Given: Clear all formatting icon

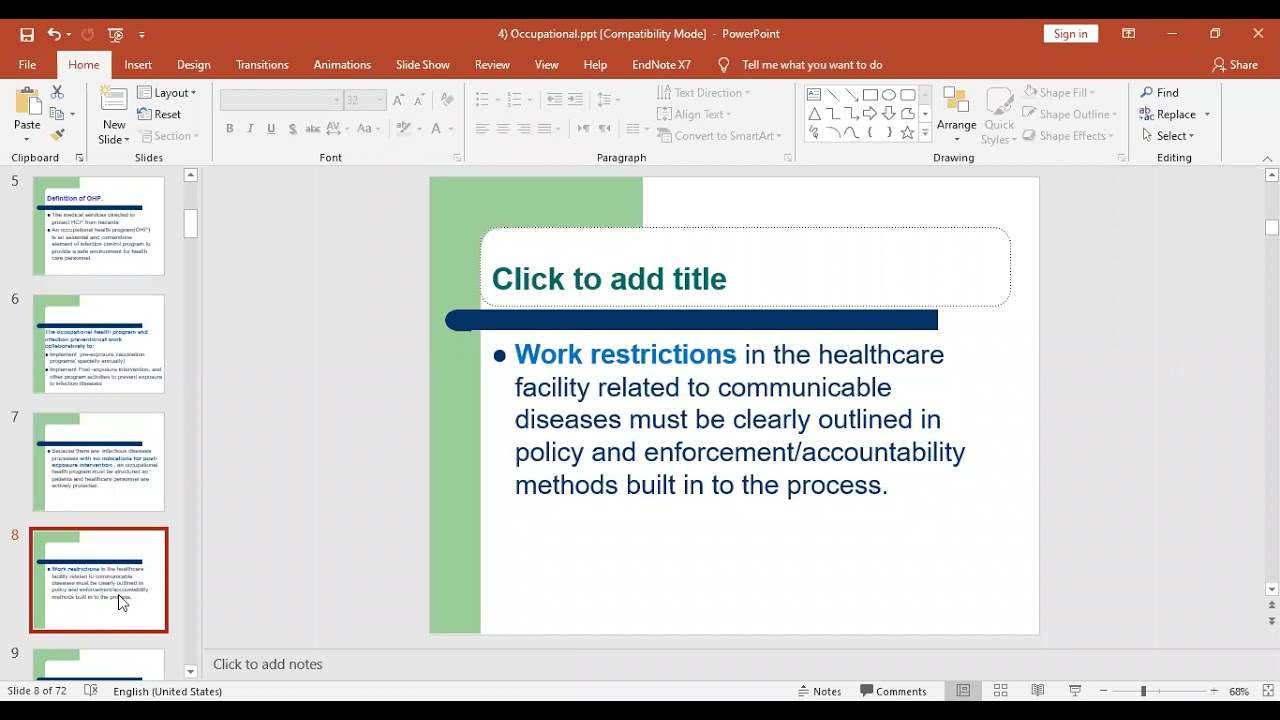Looking at the screenshot, I should pyautogui.click(x=447, y=100).
